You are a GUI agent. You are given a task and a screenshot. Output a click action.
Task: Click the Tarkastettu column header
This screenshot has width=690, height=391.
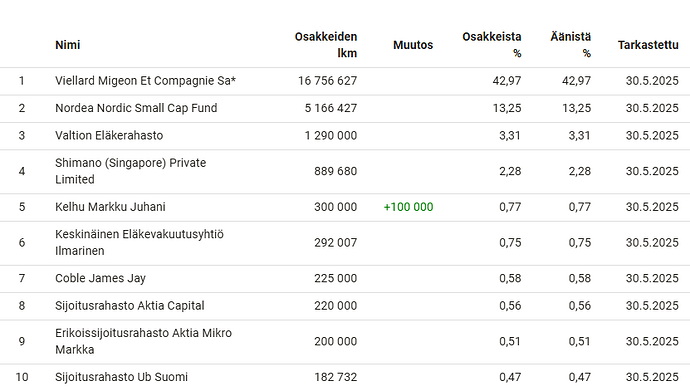pyautogui.click(x=648, y=45)
